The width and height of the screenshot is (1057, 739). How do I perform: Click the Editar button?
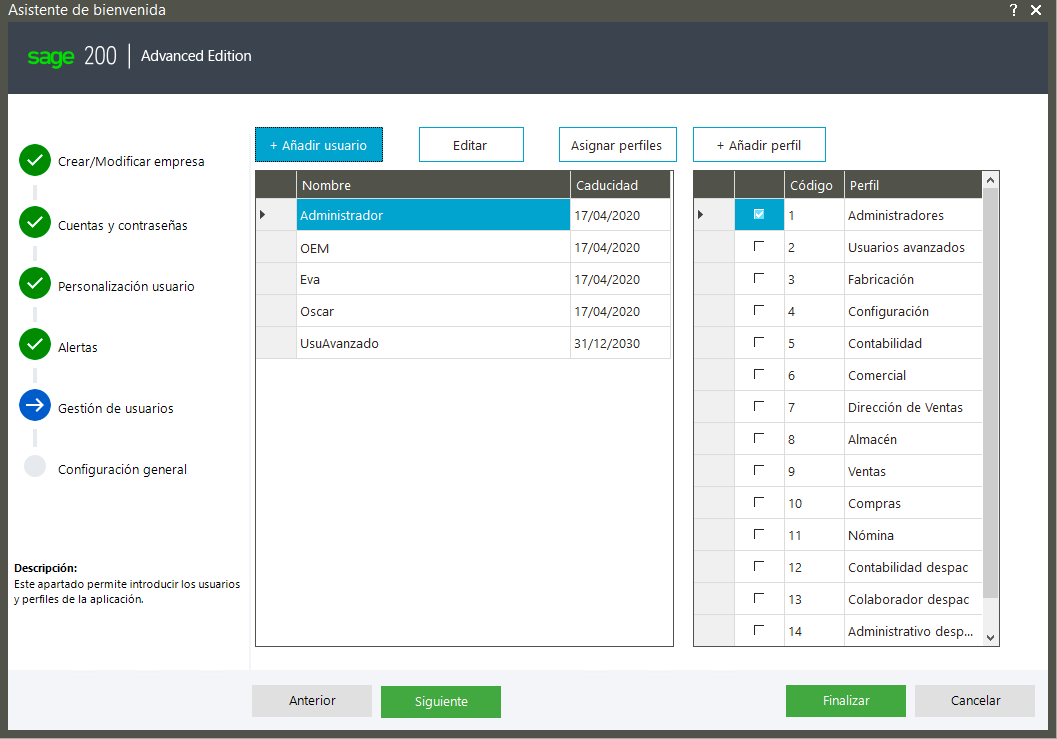click(471, 145)
